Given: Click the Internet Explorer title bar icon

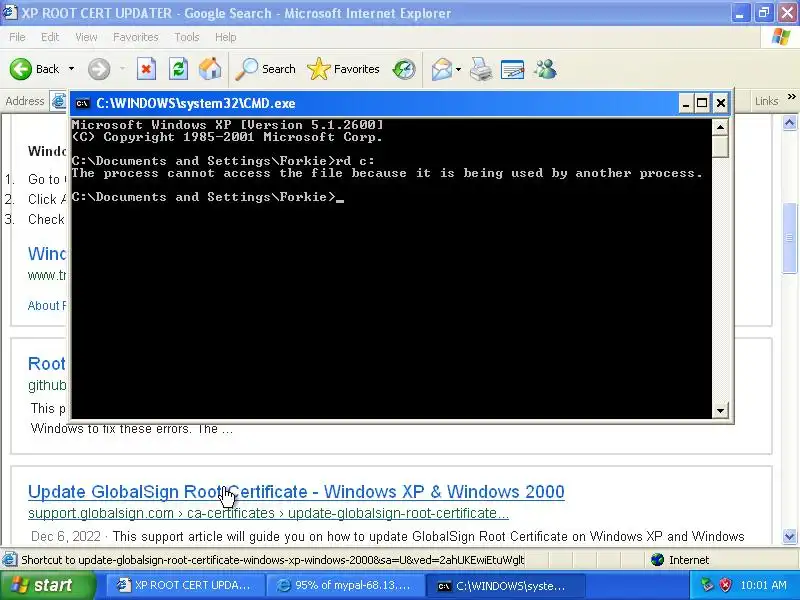Looking at the screenshot, I should pyautogui.click(x=9, y=12).
